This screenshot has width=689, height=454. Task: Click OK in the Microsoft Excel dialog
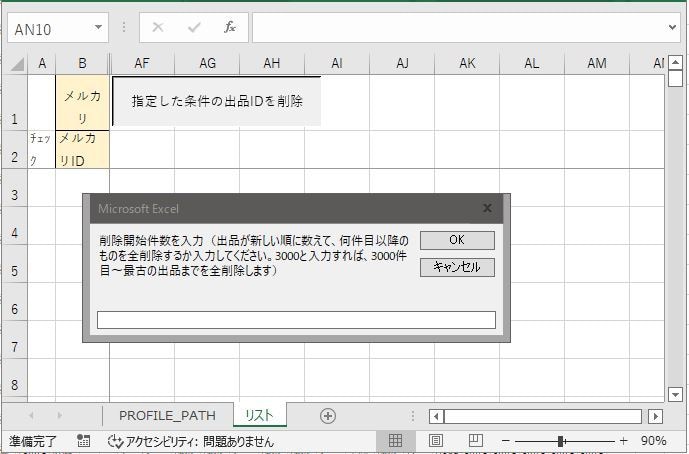tap(457, 240)
